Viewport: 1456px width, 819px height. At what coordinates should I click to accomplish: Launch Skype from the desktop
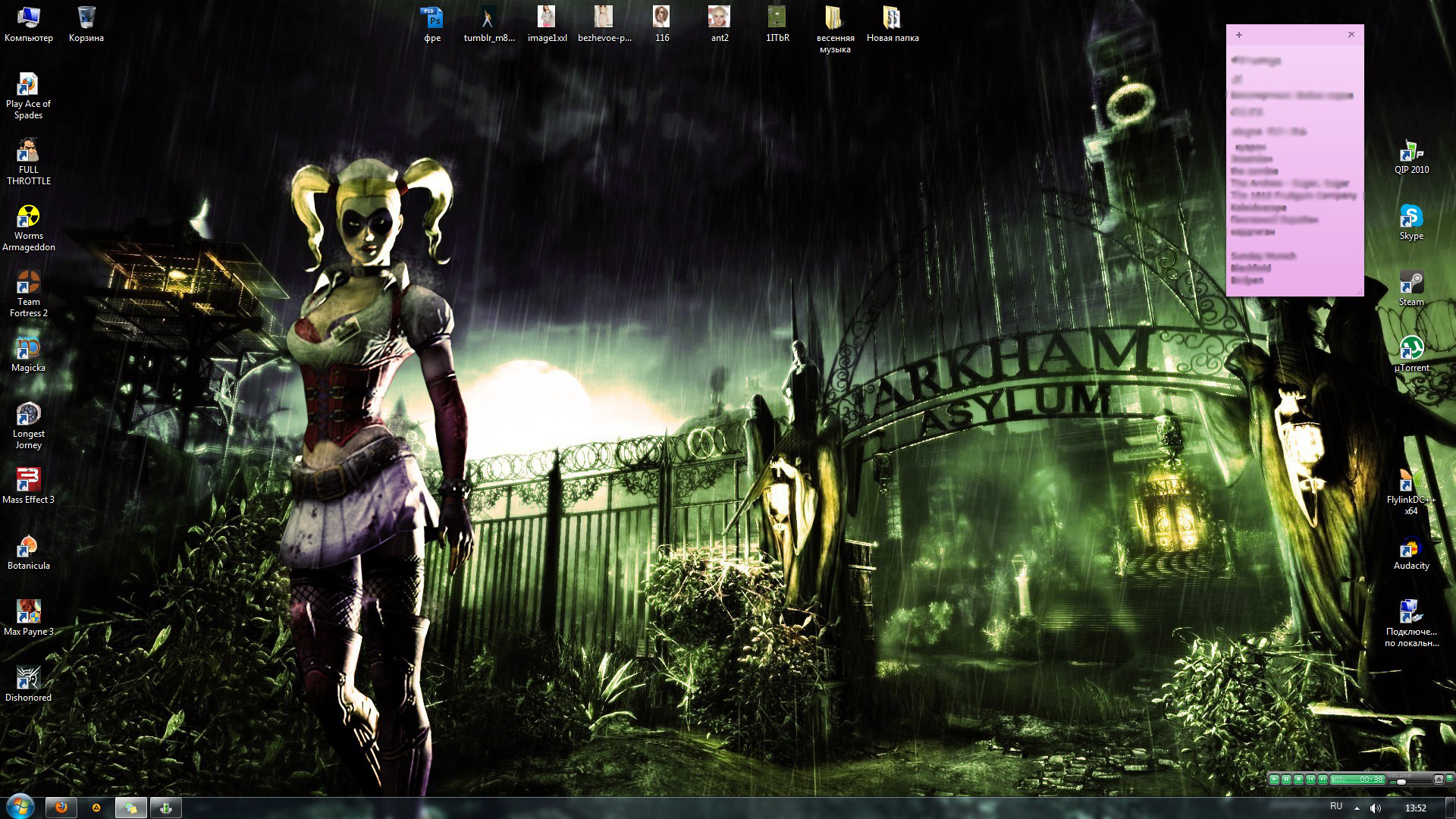click(1410, 218)
